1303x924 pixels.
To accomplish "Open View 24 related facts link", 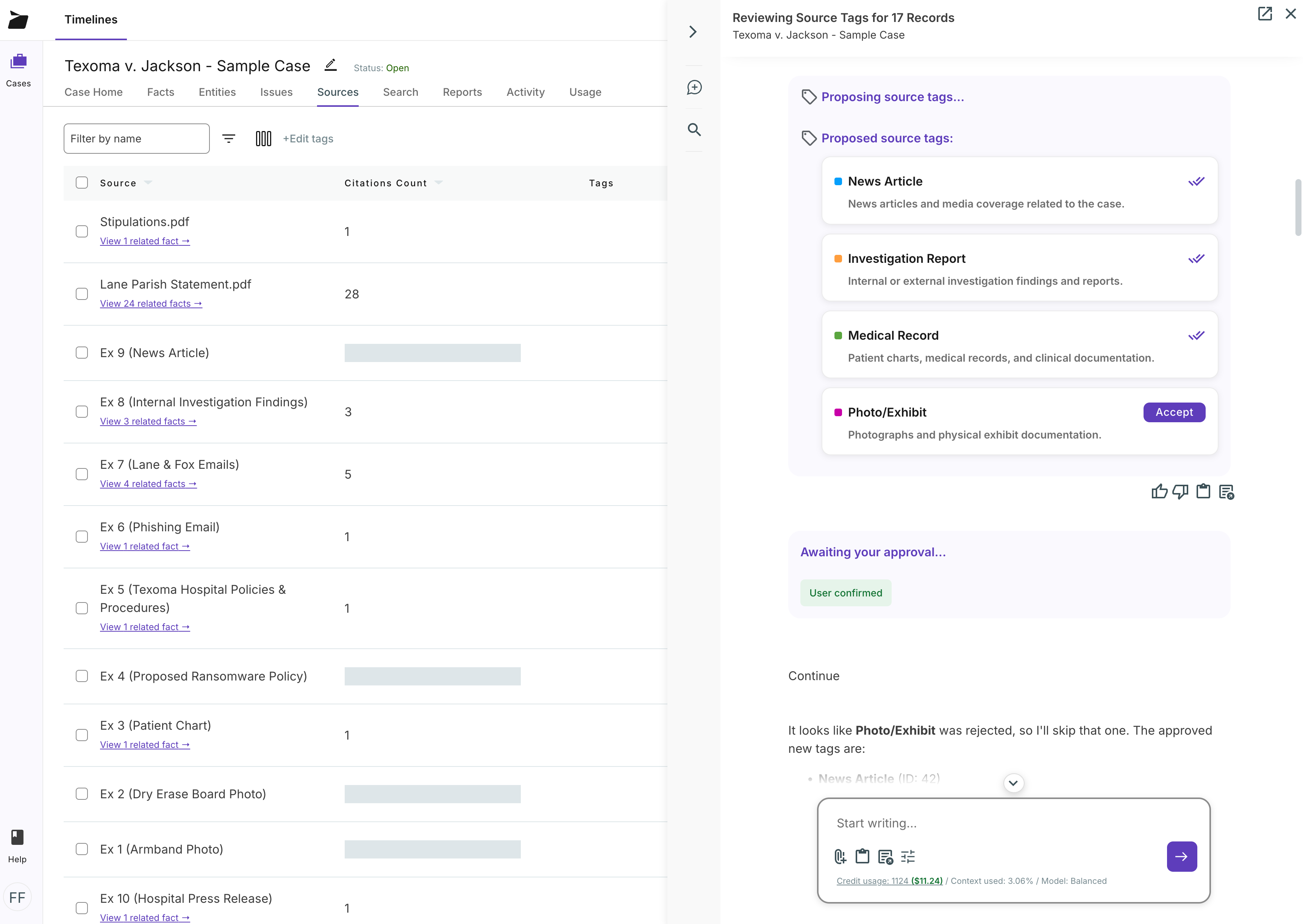I will coord(151,303).
